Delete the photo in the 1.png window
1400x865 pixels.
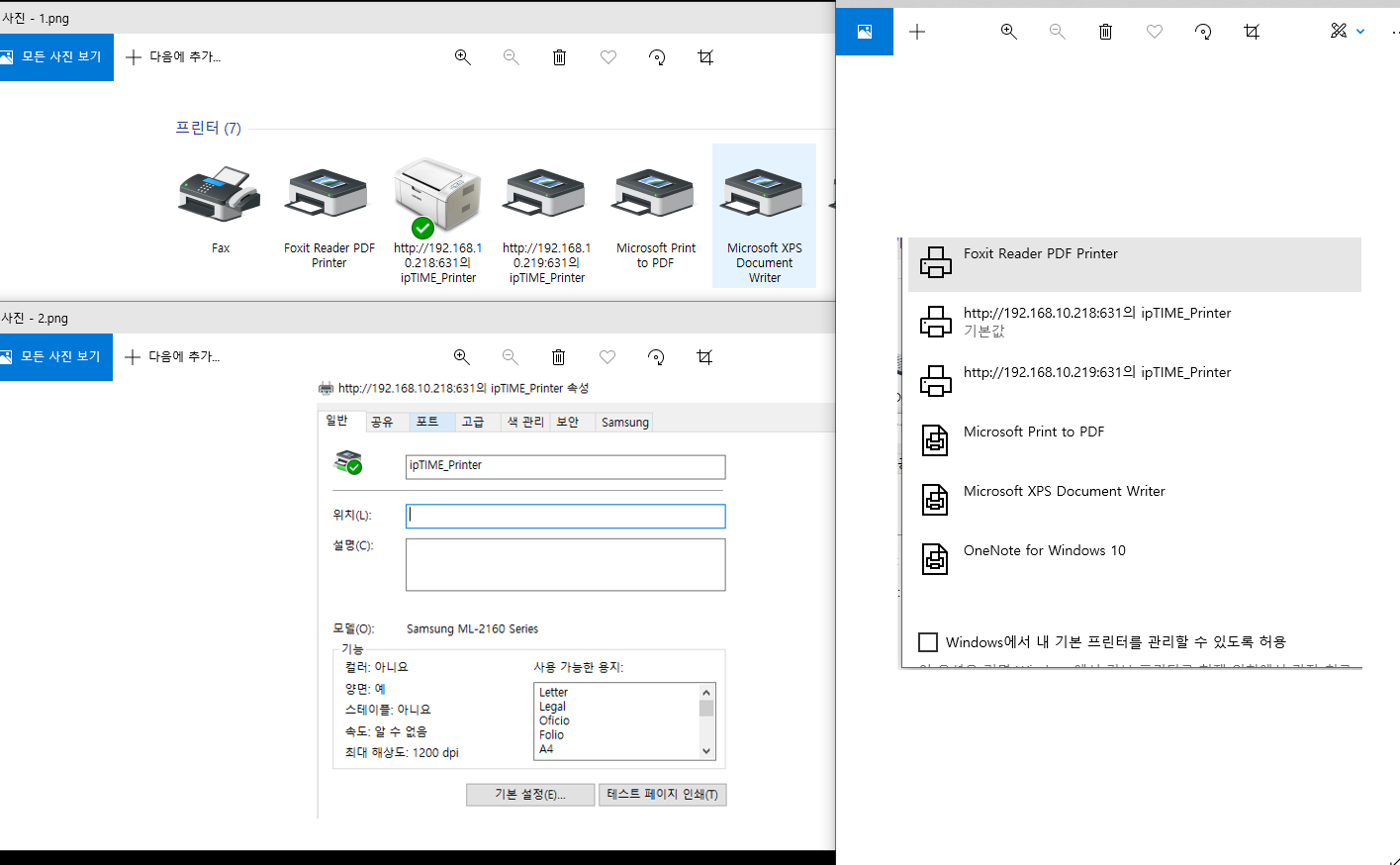559,57
